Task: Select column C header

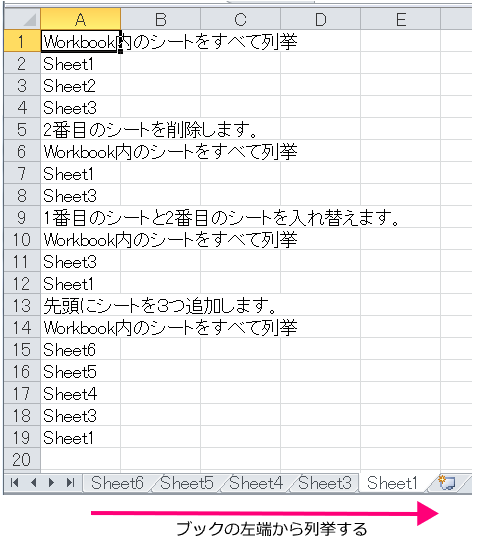Action: tap(240, 19)
